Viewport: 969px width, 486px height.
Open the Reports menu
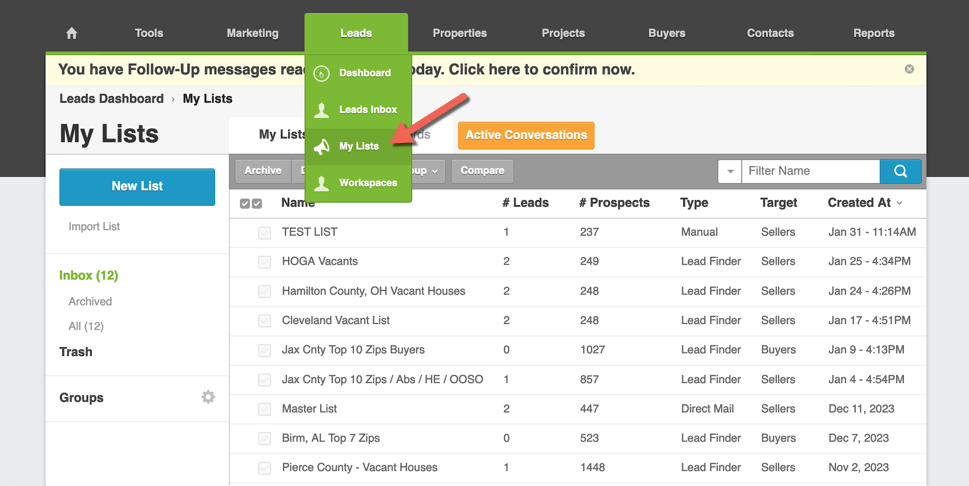[x=873, y=33]
